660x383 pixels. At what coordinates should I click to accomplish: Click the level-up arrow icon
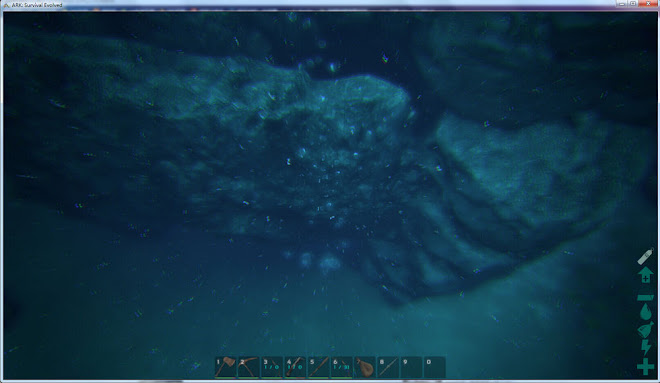click(645, 275)
